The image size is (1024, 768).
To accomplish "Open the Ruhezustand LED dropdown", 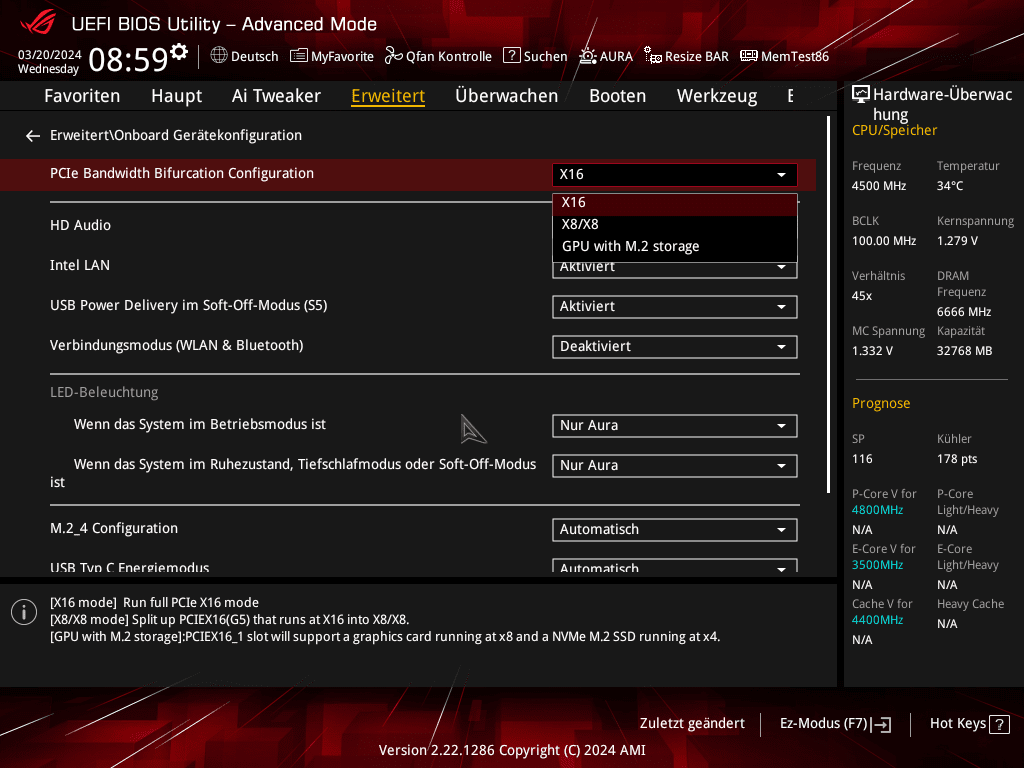I will (x=675, y=466).
